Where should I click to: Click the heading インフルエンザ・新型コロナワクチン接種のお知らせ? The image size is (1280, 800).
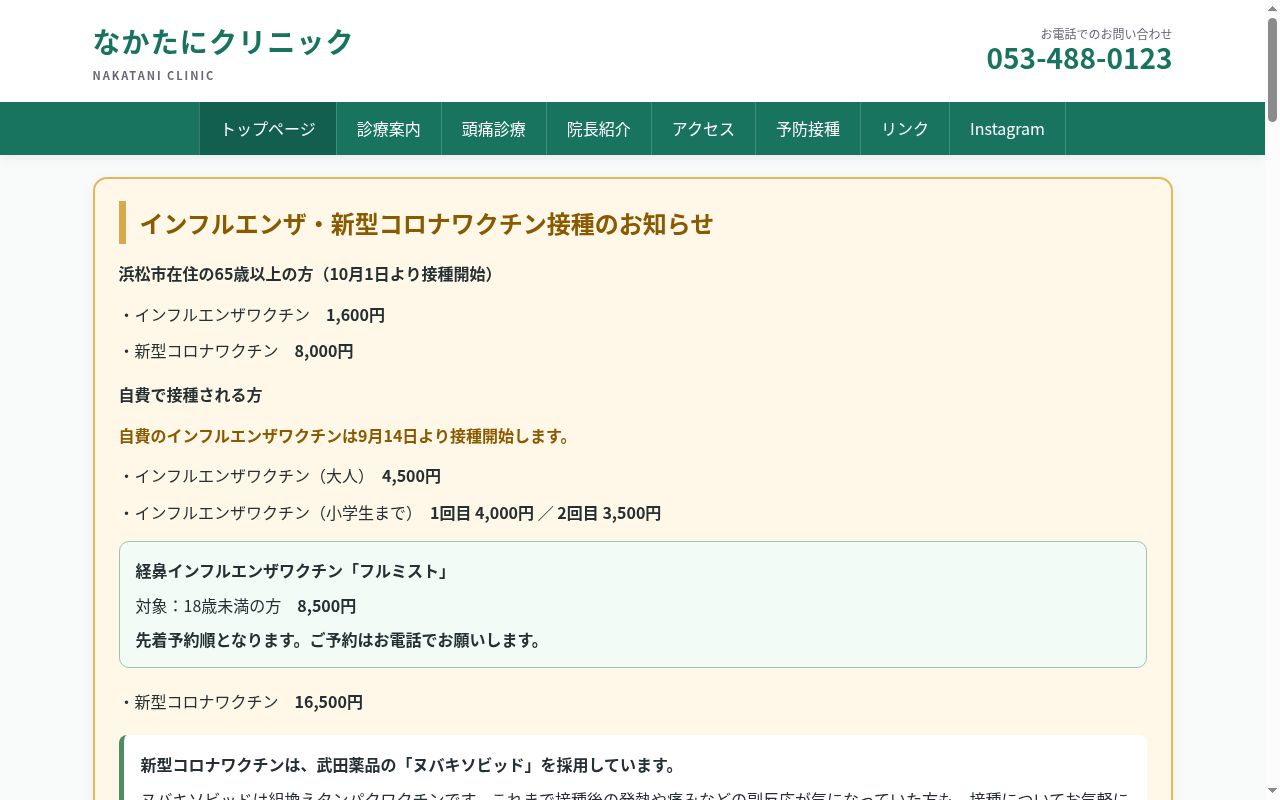pyautogui.click(x=426, y=223)
